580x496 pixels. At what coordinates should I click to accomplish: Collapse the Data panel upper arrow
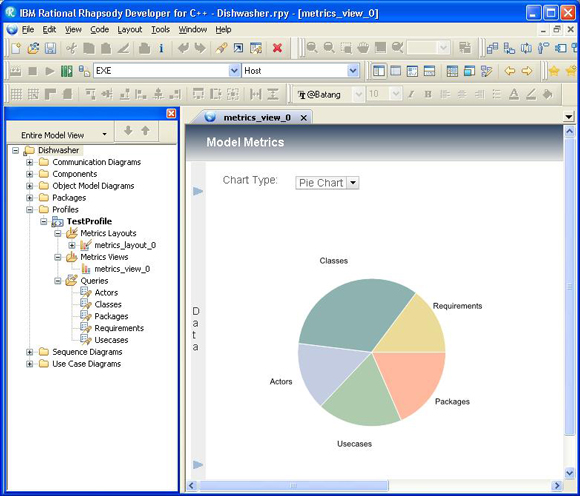[x=198, y=191]
